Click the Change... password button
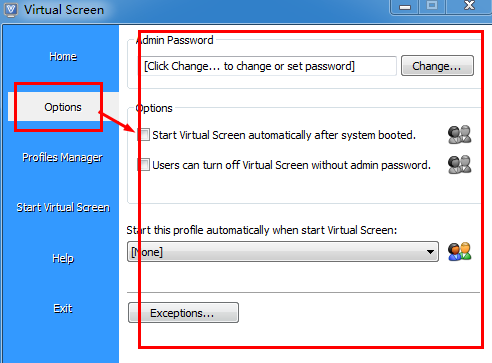Image resolution: width=492 pixels, height=363 pixels. coord(437,66)
